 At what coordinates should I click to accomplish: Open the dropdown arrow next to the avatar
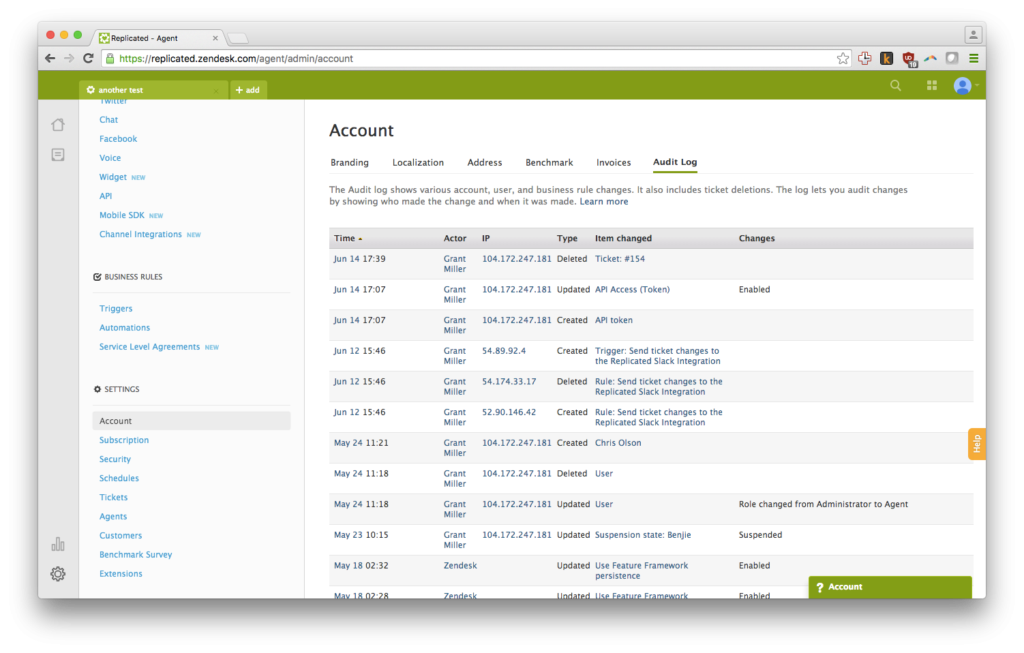[x=976, y=85]
